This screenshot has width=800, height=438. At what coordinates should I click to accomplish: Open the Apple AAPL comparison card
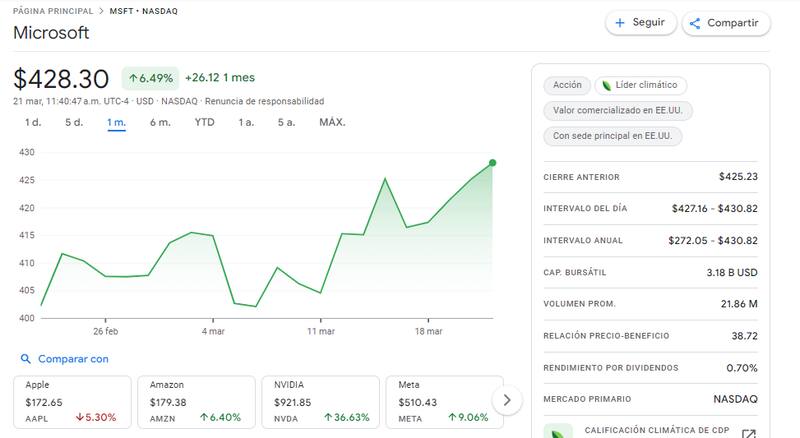(x=73, y=401)
